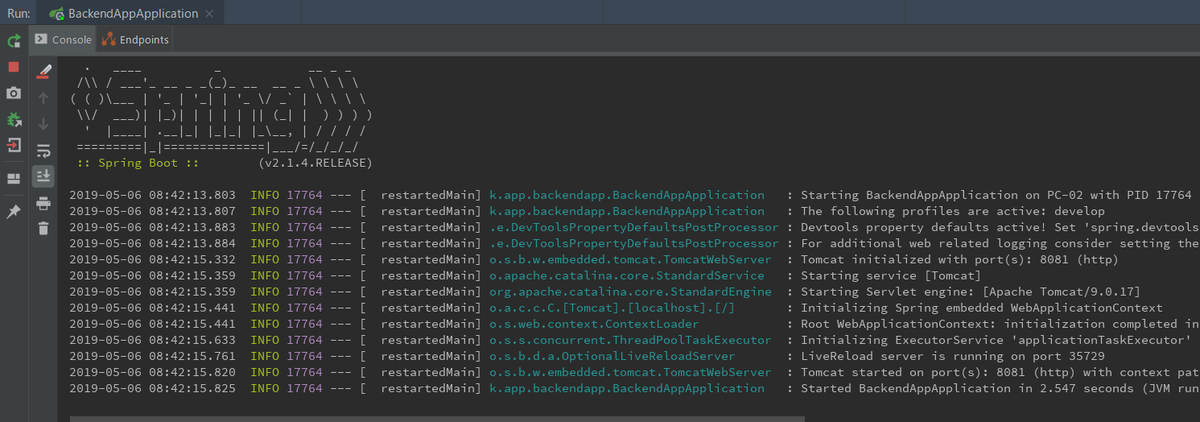This screenshot has width=1200, height=422.
Task: Move down the stack trace with down arrow
Action: pos(43,124)
